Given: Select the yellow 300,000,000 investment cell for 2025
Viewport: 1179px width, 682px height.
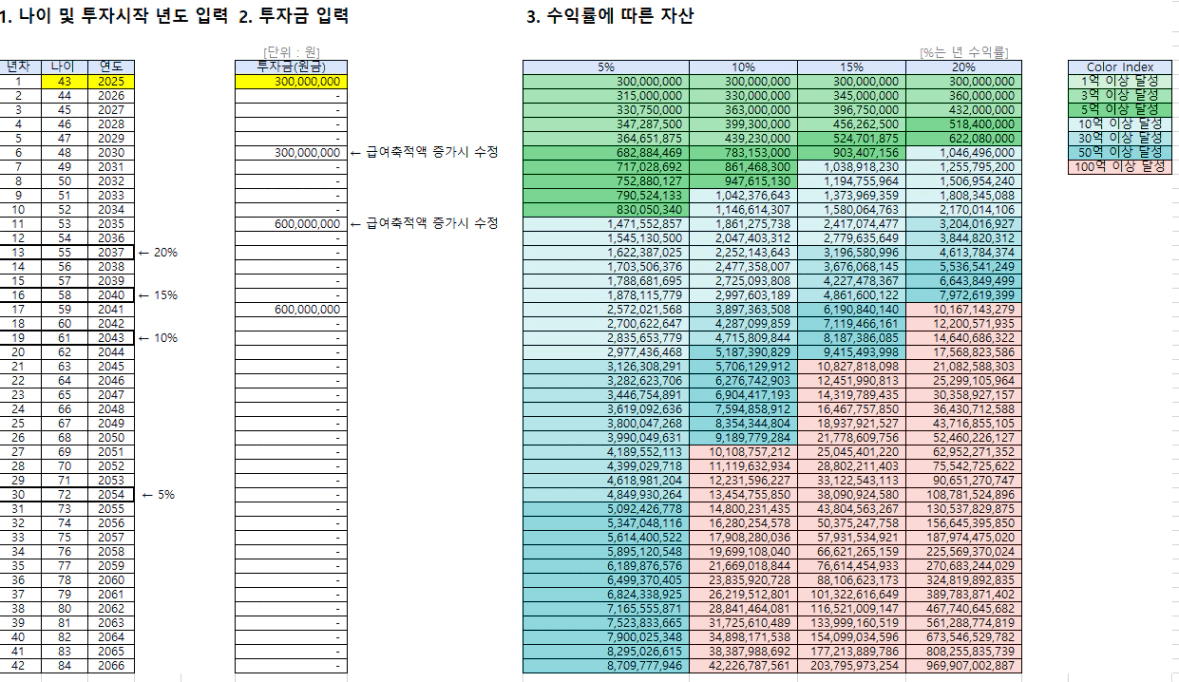Looking at the screenshot, I should pos(291,81).
